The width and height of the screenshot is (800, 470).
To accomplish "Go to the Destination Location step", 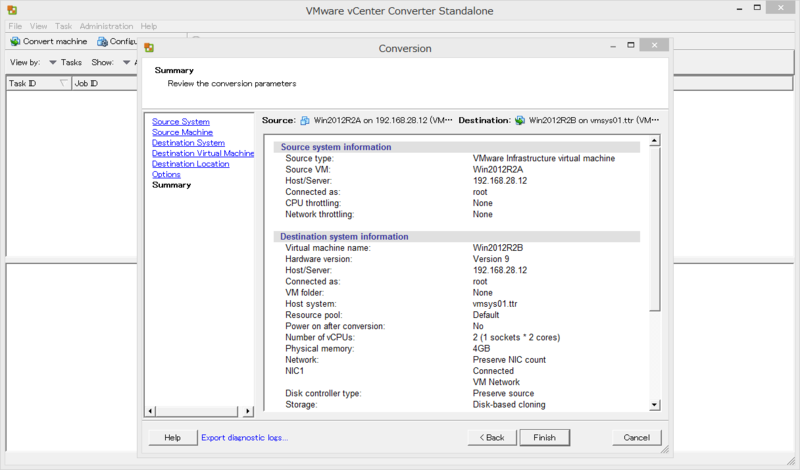I will tap(190, 164).
